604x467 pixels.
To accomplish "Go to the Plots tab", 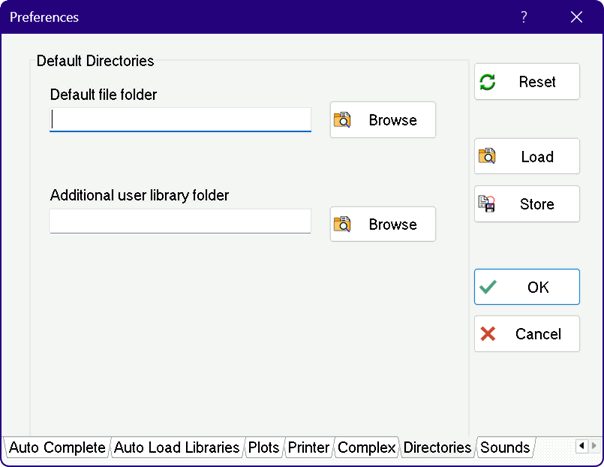I will tap(264, 447).
